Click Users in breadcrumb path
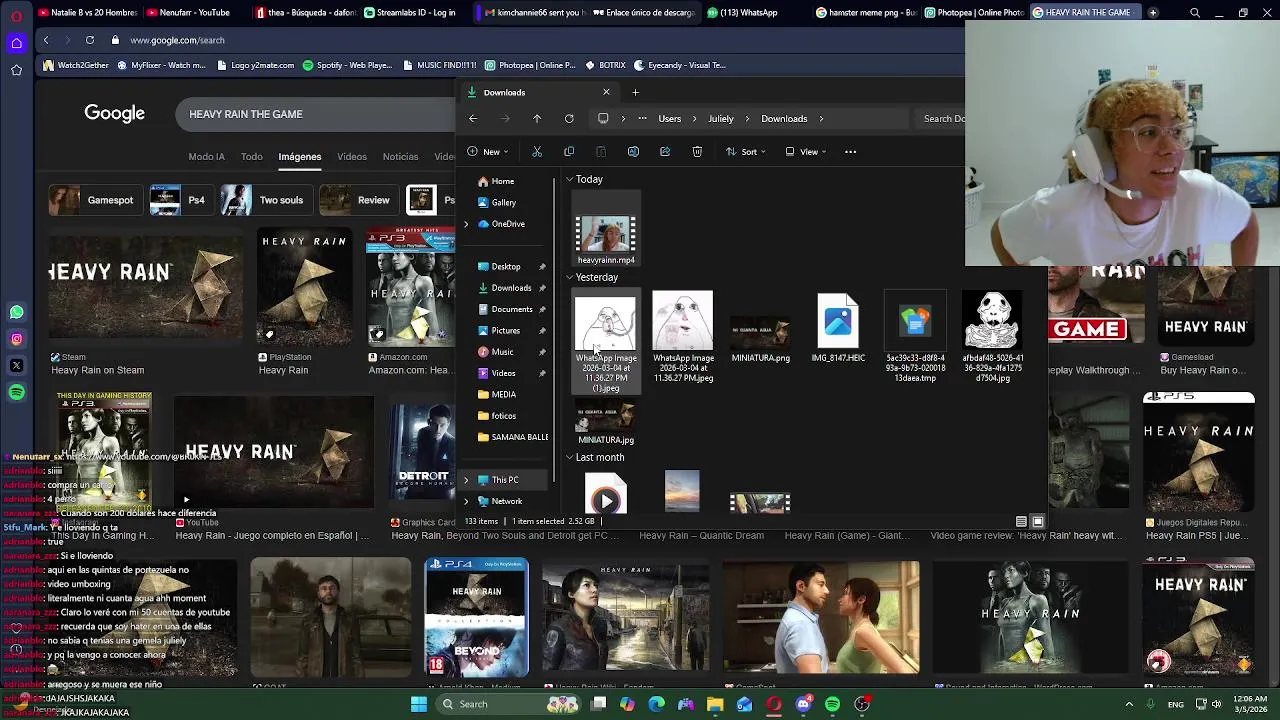 coord(670,119)
